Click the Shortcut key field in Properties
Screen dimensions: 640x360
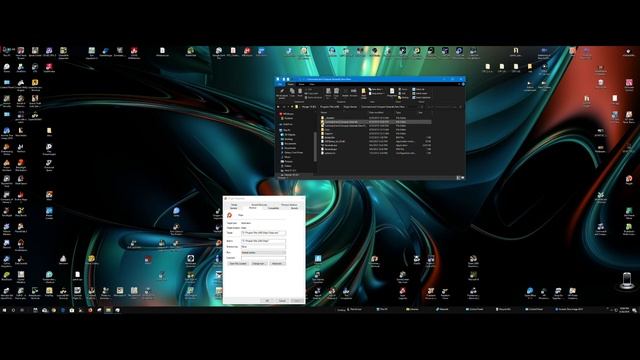(x=263, y=247)
